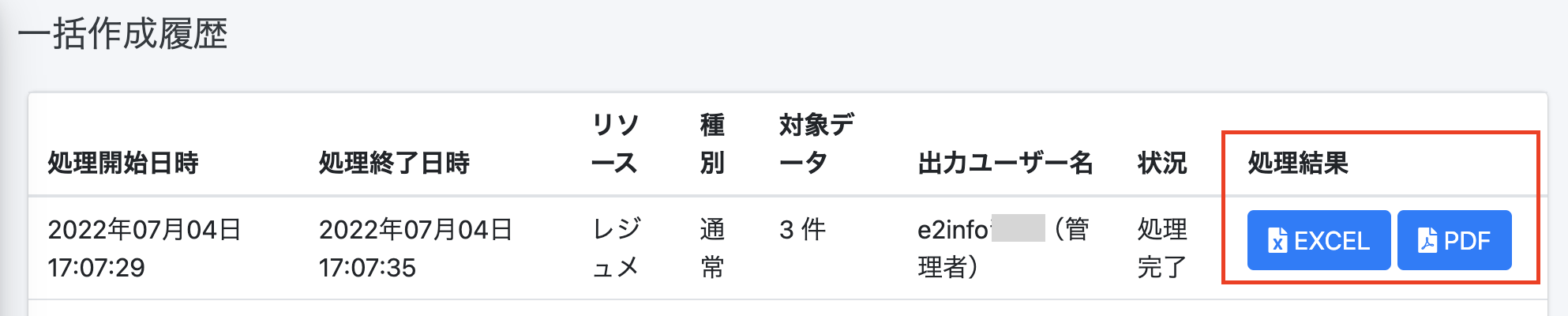Click the 出力ユーザー名 column header
This screenshot has height=316, width=1568.
click(x=1005, y=163)
